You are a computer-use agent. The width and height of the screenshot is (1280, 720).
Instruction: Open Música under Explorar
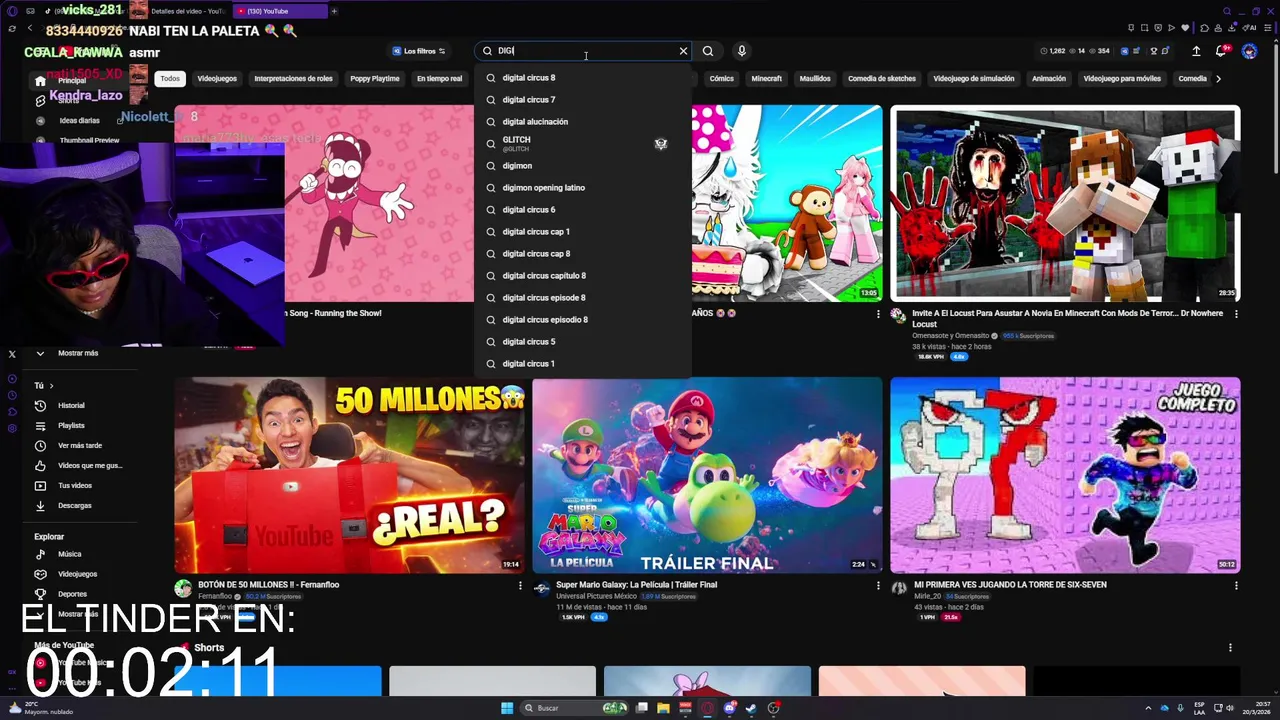69,554
